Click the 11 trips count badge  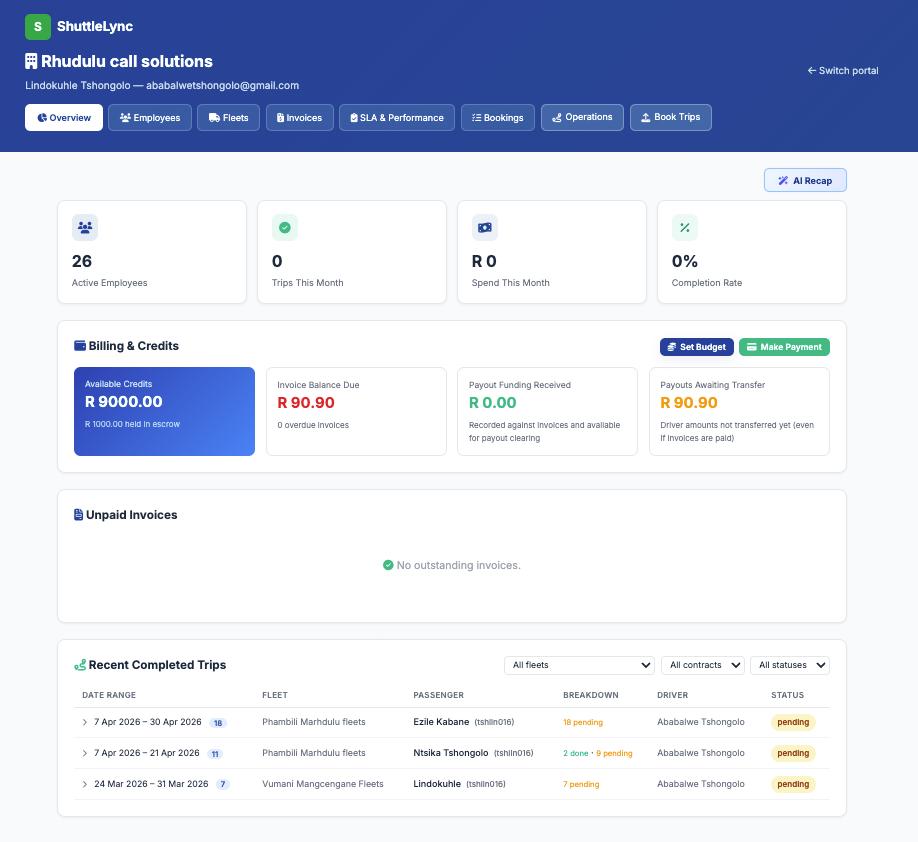(215, 754)
